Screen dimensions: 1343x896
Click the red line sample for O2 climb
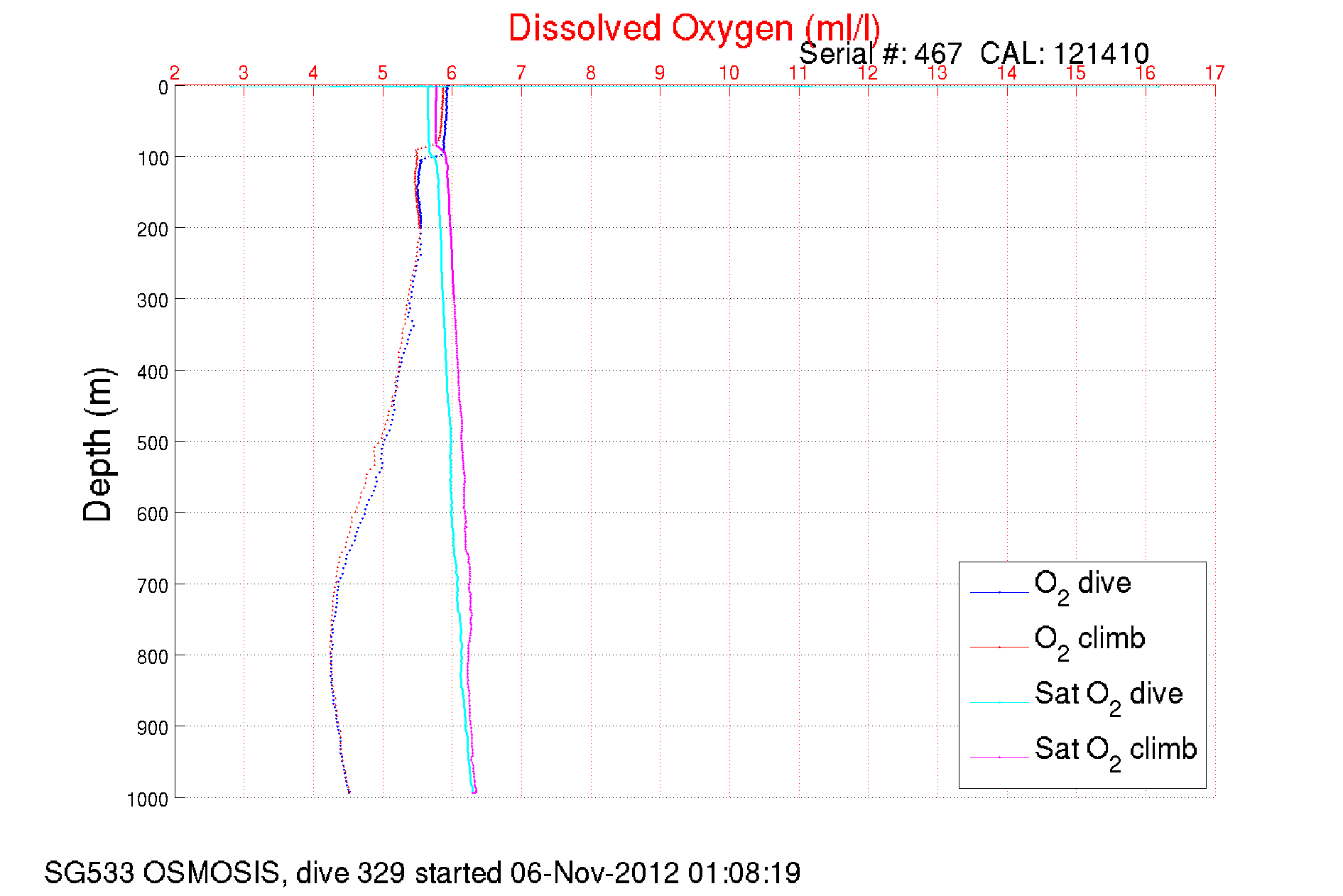coord(999,648)
